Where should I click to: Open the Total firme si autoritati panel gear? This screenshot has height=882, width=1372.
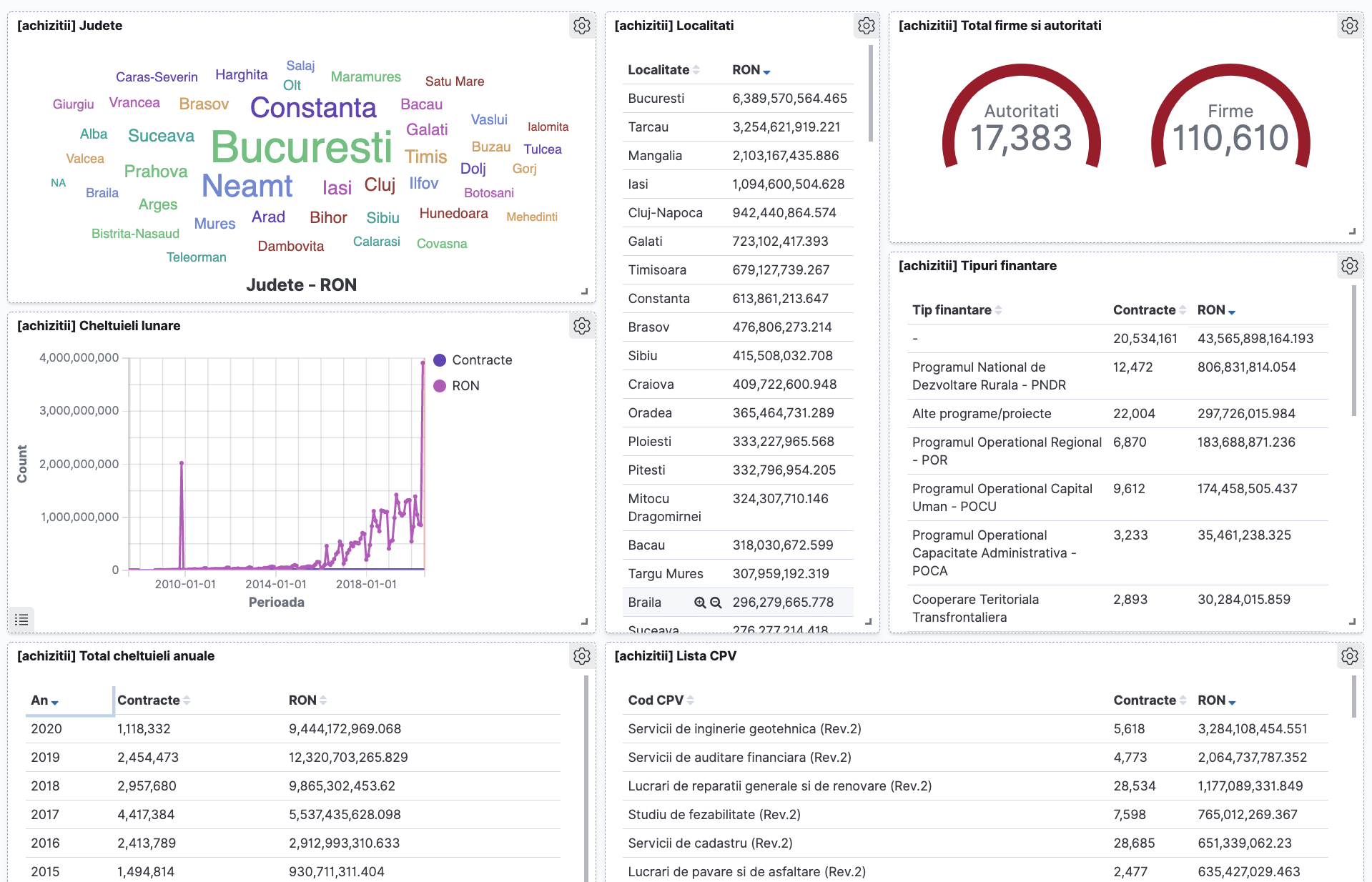tap(1349, 26)
